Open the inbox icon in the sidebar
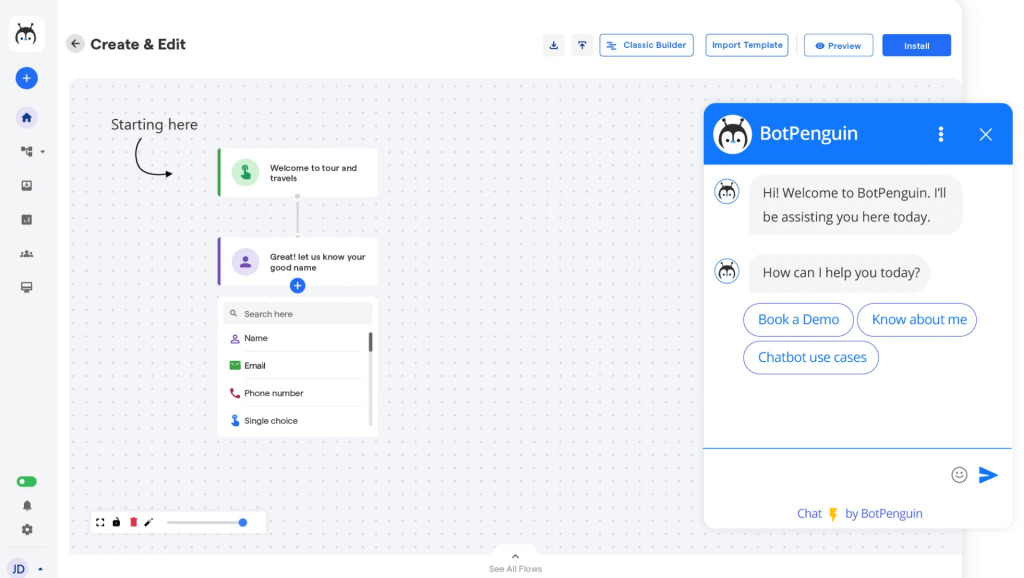Image resolution: width=1024 pixels, height=578 pixels. coord(26,185)
